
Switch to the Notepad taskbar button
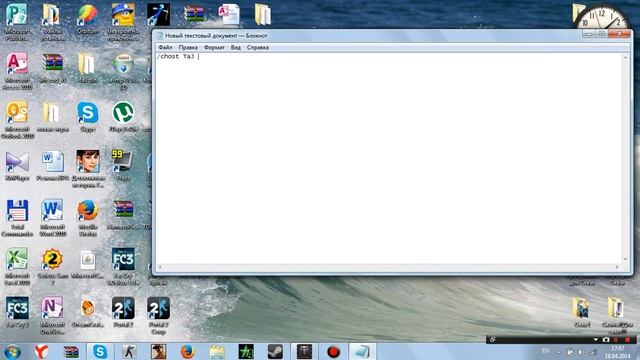coord(362,351)
